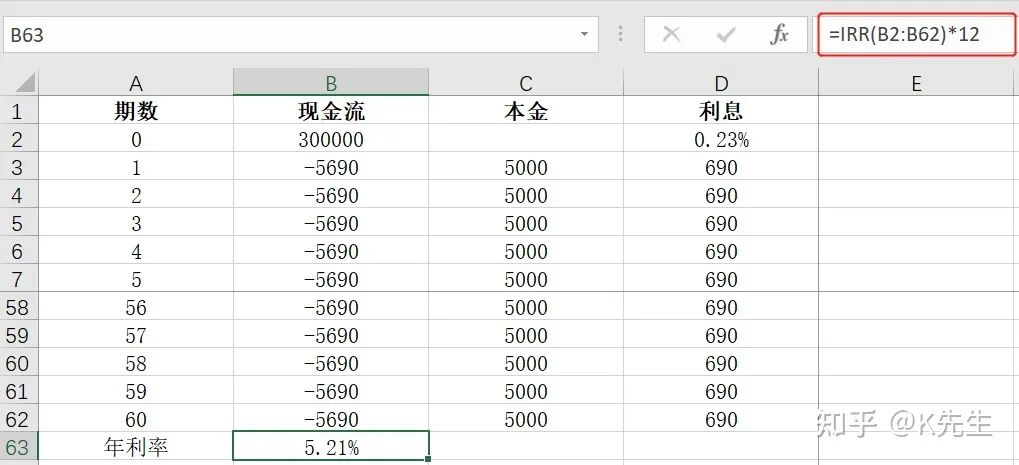Screen dimensions: 1019x465
Task: Select the 年利率 label cell
Action: click(136, 447)
